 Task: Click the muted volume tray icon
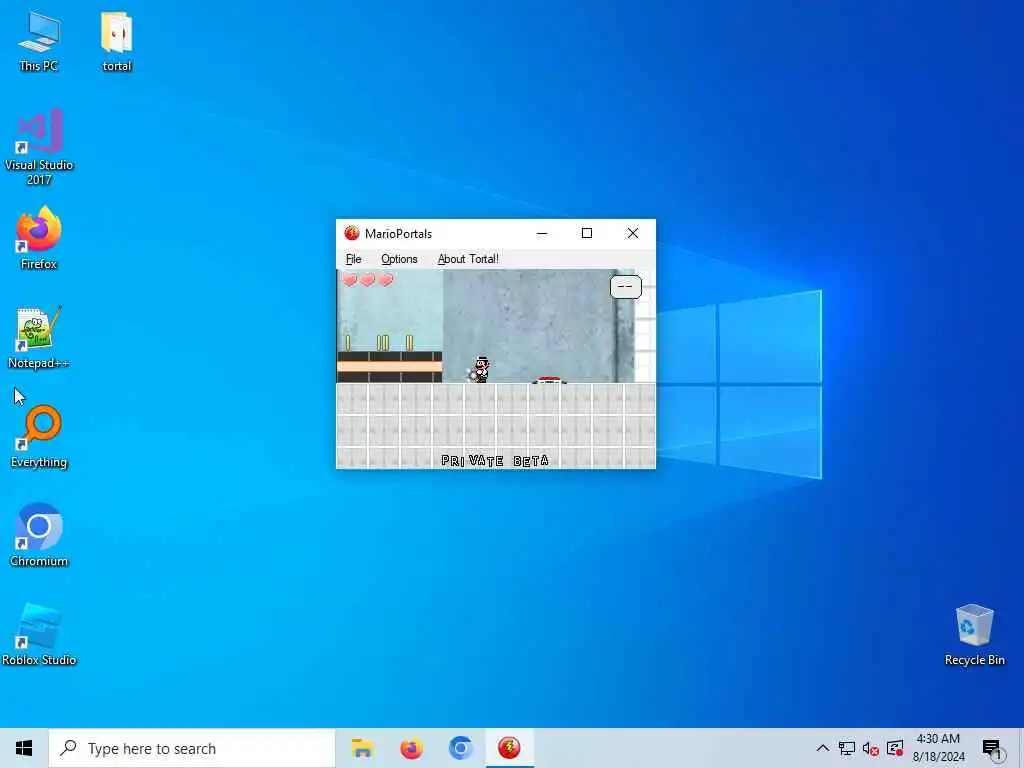point(871,748)
